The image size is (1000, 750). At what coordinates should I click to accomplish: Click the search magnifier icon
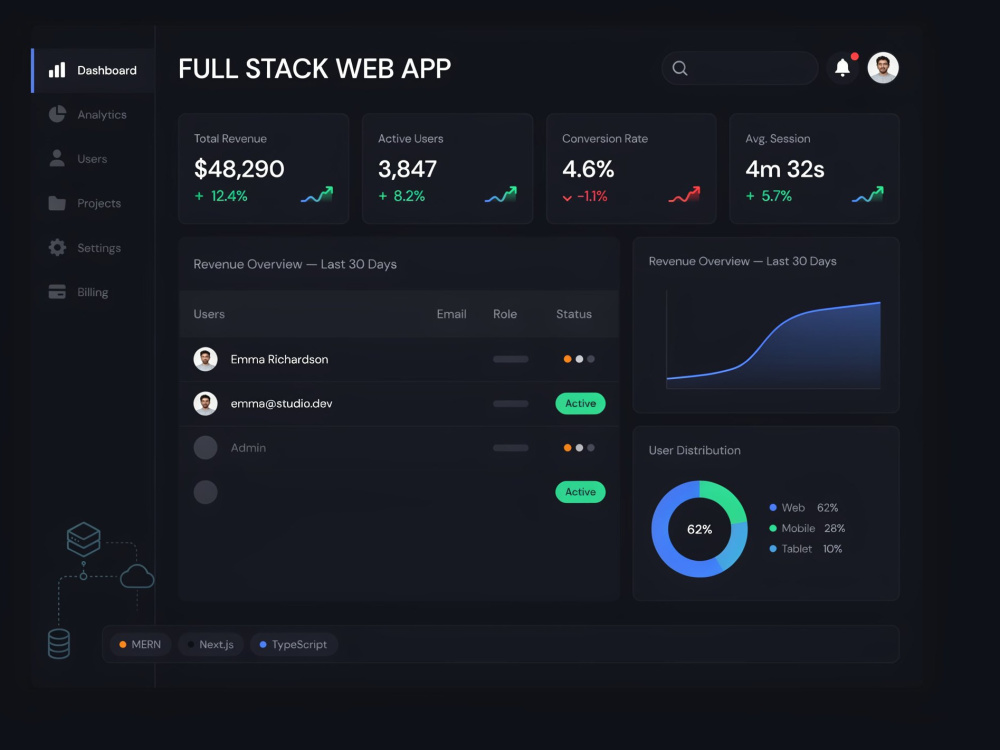click(x=680, y=68)
